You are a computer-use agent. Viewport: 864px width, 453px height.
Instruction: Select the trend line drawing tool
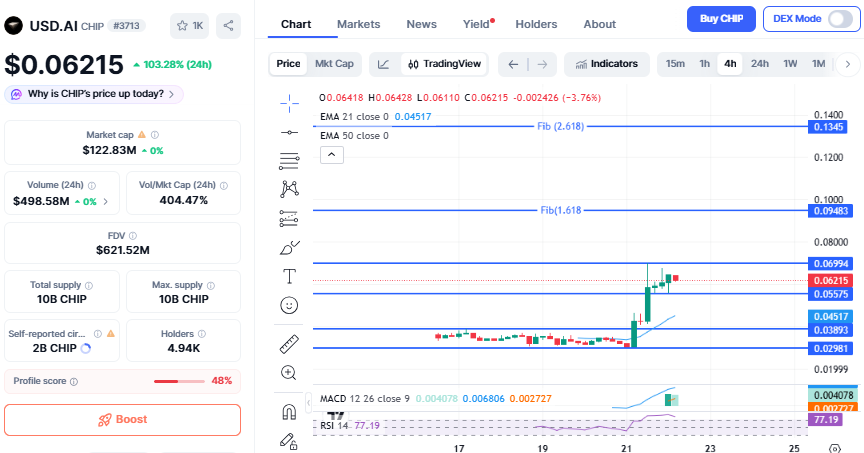click(x=289, y=132)
